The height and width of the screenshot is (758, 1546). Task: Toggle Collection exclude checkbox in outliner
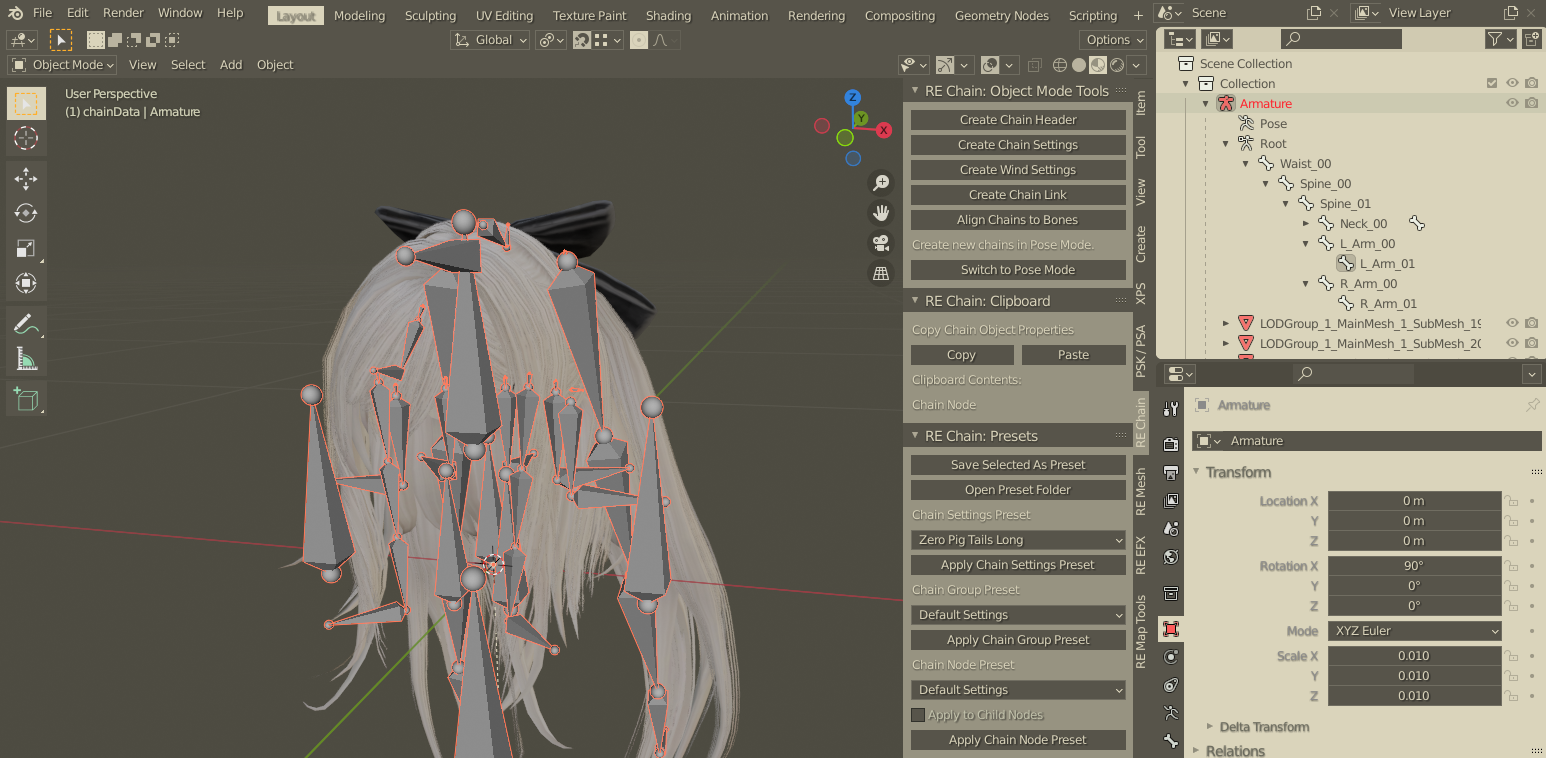(x=1492, y=83)
